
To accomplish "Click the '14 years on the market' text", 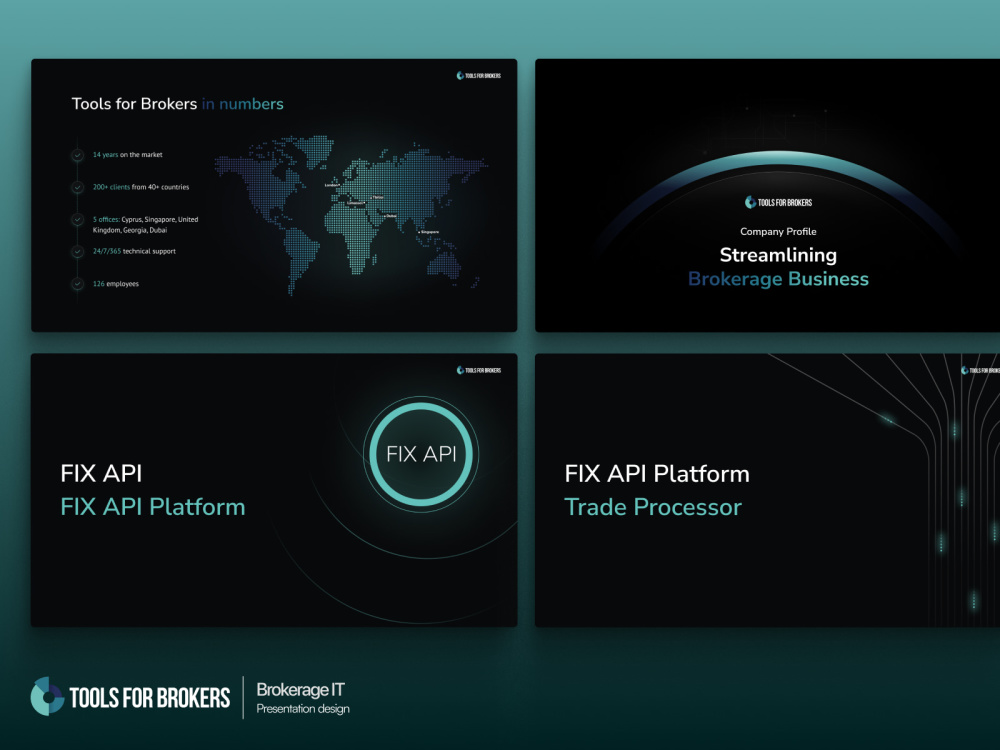I will click(x=128, y=155).
